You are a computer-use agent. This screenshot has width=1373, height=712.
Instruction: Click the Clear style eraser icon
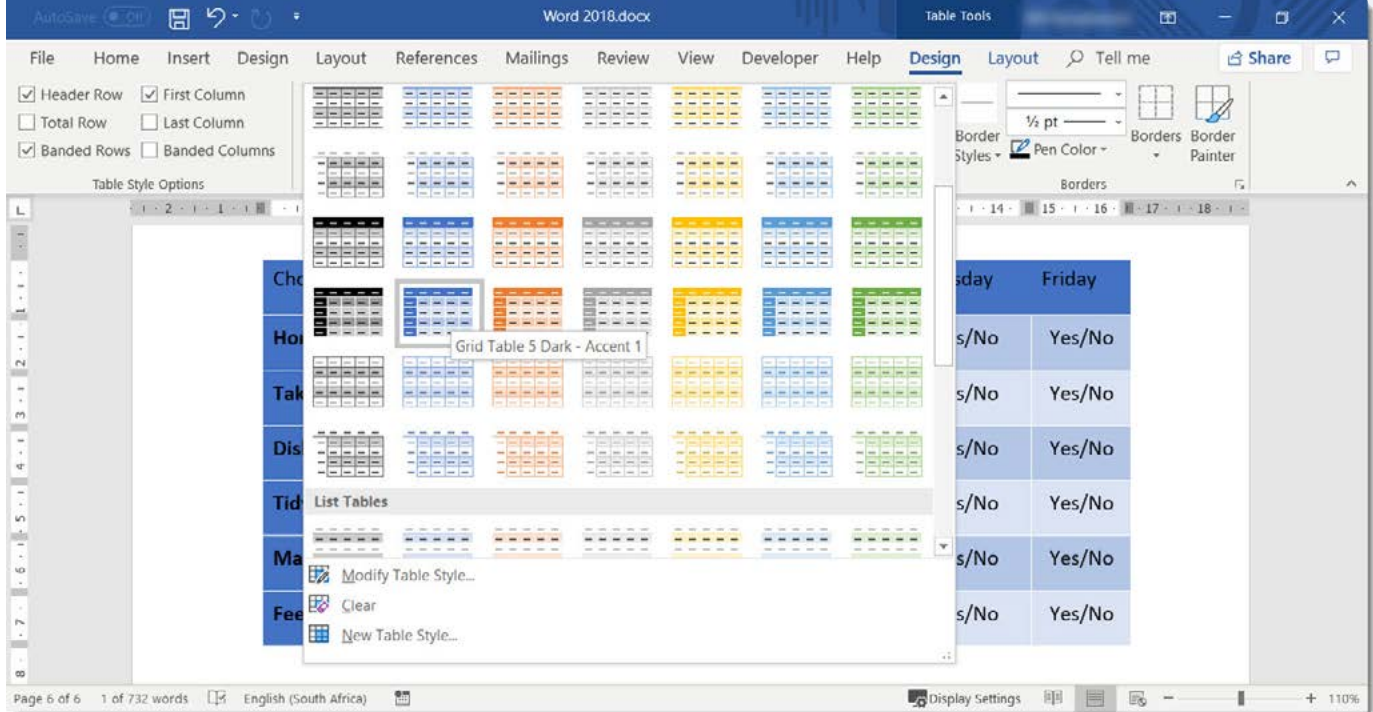point(319,605)
